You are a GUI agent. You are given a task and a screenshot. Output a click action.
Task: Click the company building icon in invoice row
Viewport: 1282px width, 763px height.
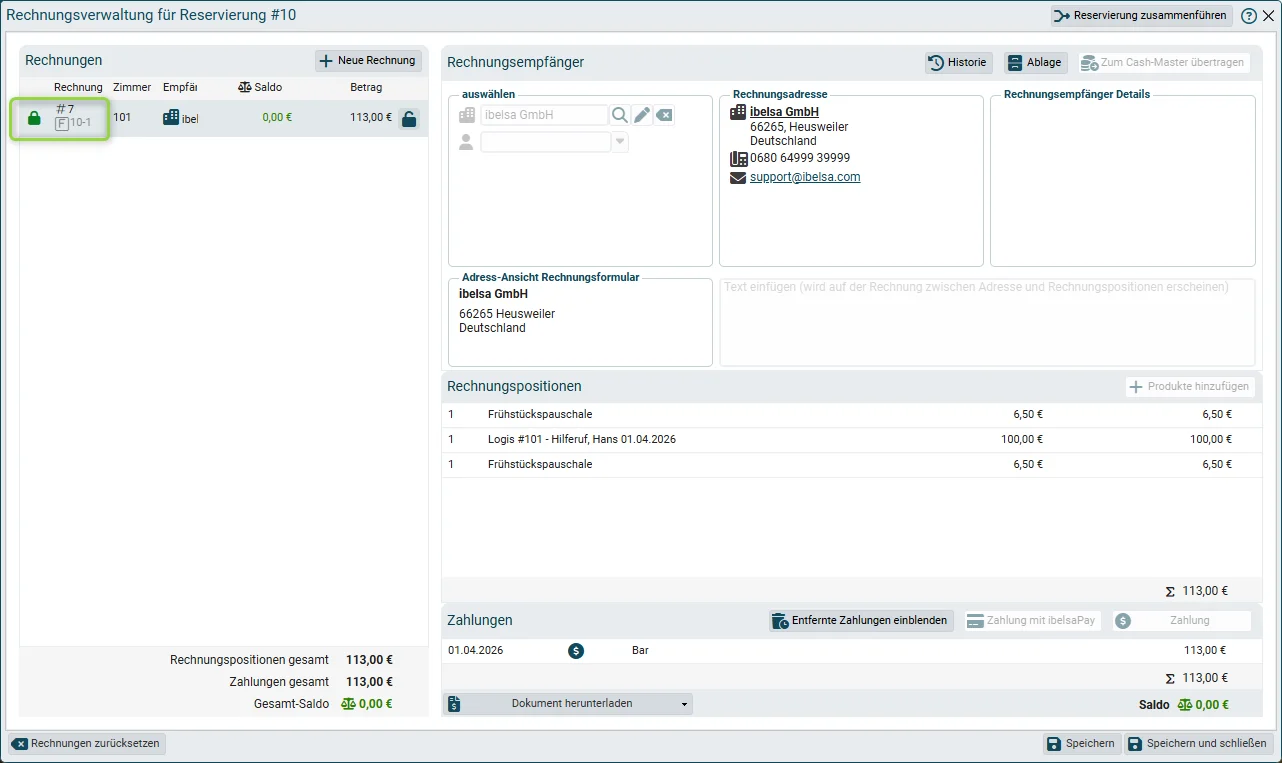tap(171, 117)
